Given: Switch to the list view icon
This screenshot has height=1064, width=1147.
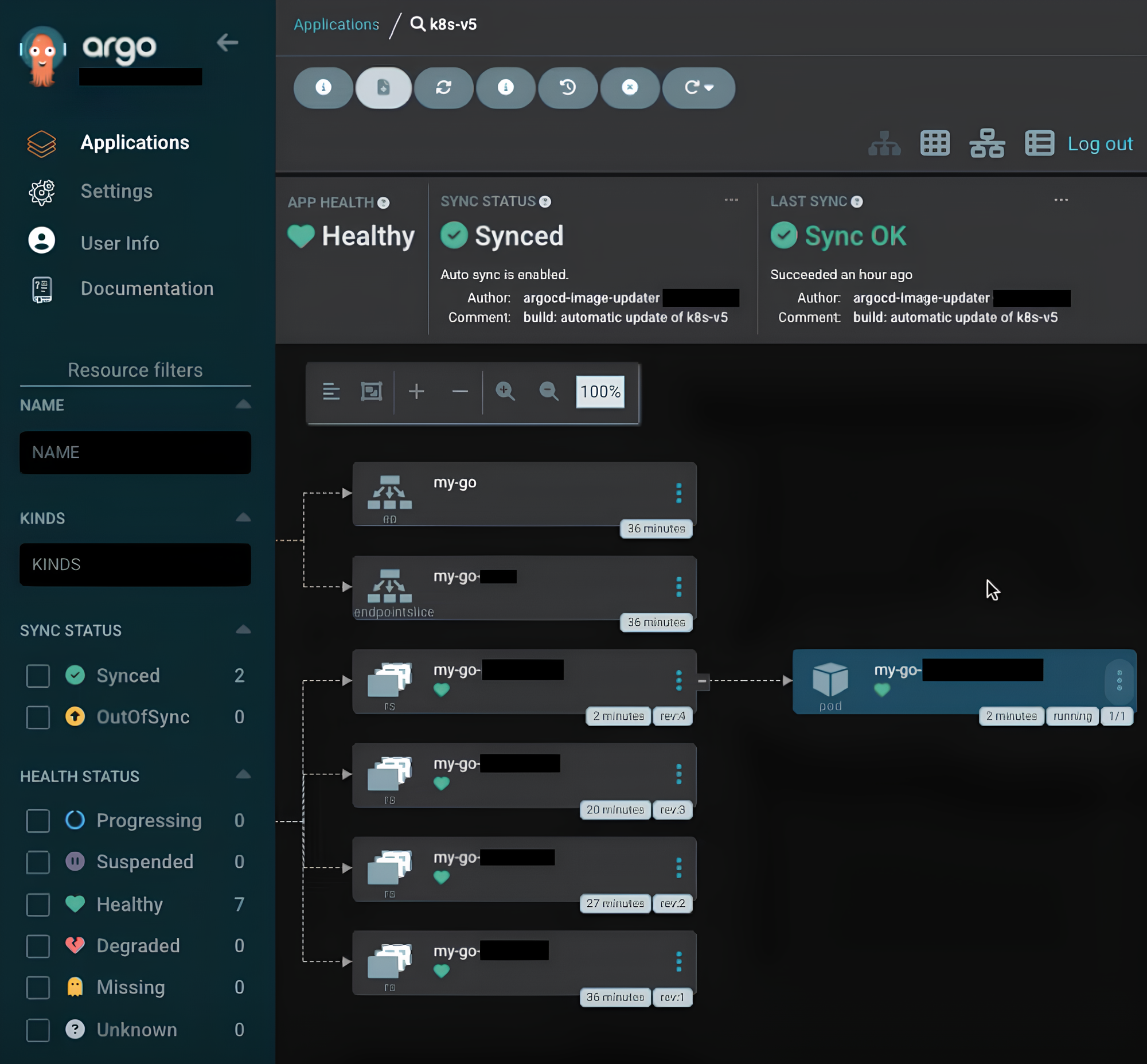Looking at the screenshot, I should [x=1039, y=143].
